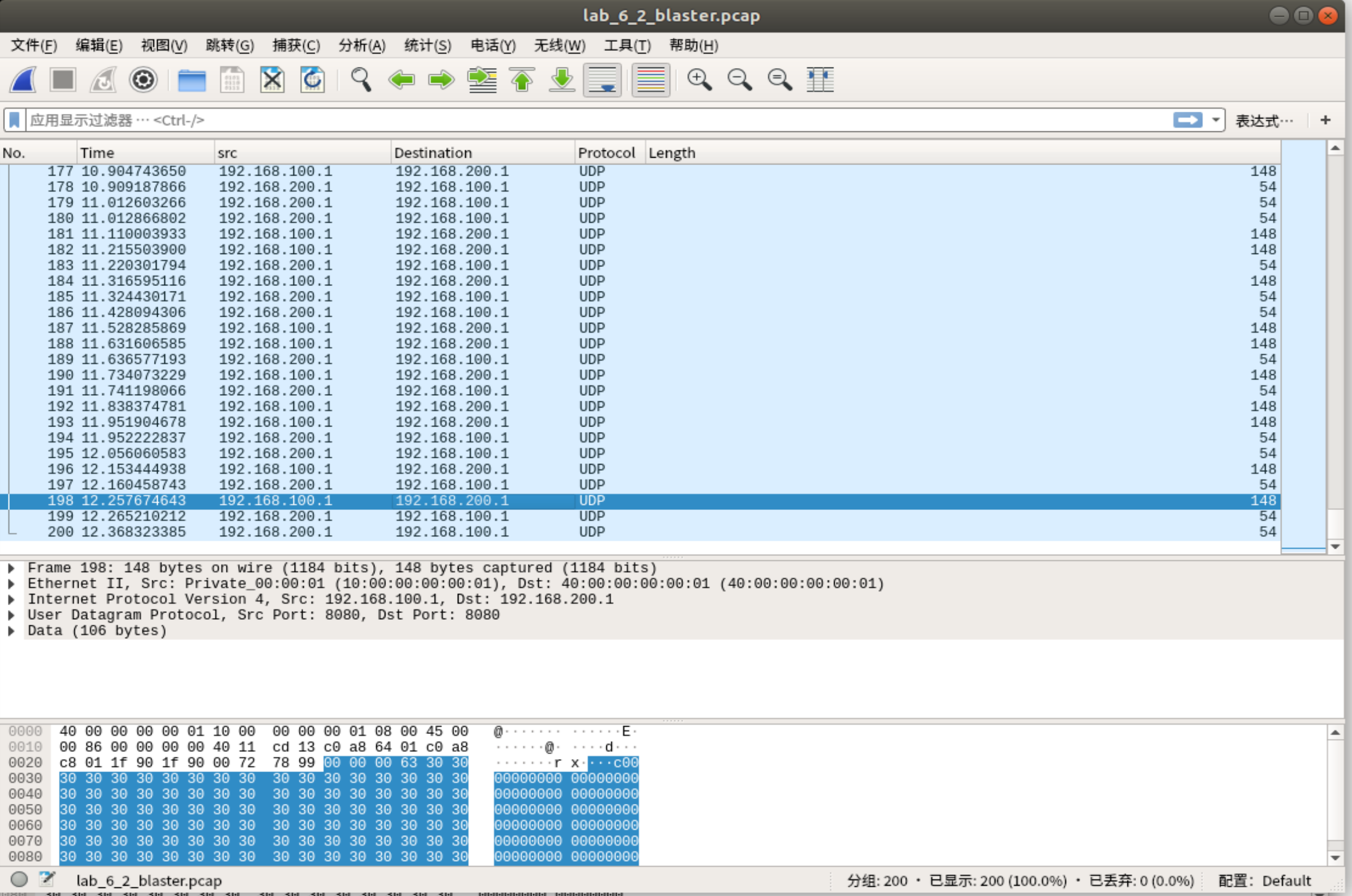Image resolution: width=1352 pixels, height=896 pixels.
Task: Click the stop capture square icon
Action: tap(63, 80)
